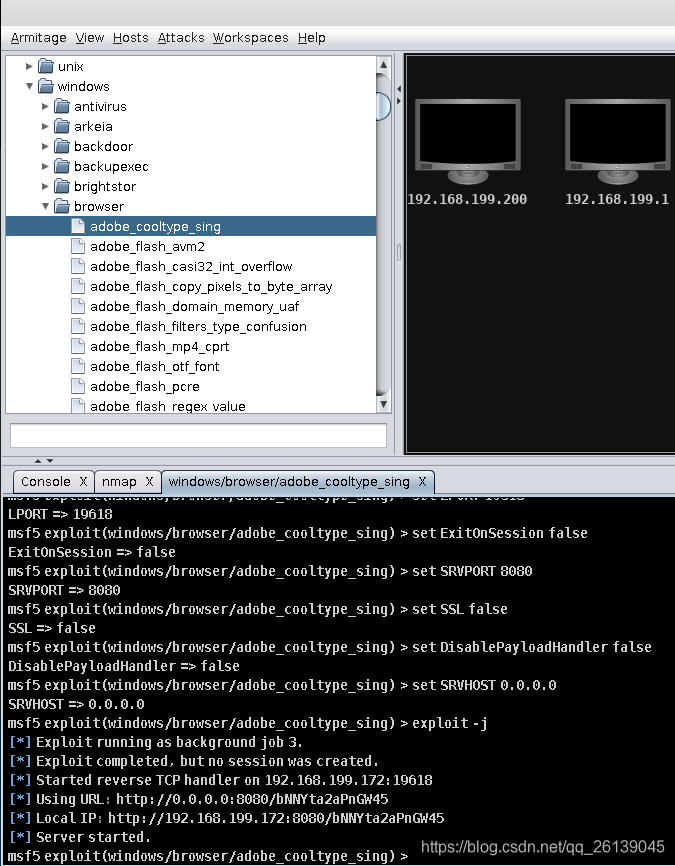675x866 pixels.
Task: Click the backdoor folder icon
Action: point(62,146)
